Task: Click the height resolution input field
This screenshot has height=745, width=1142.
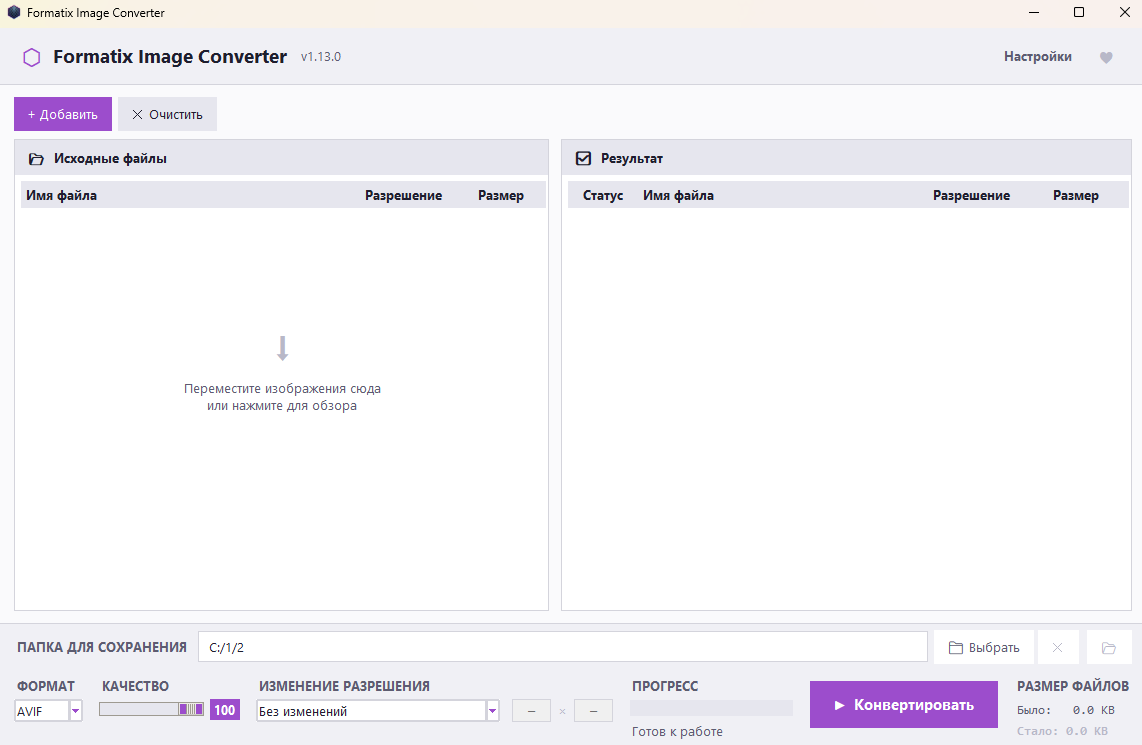Action: 593,711
